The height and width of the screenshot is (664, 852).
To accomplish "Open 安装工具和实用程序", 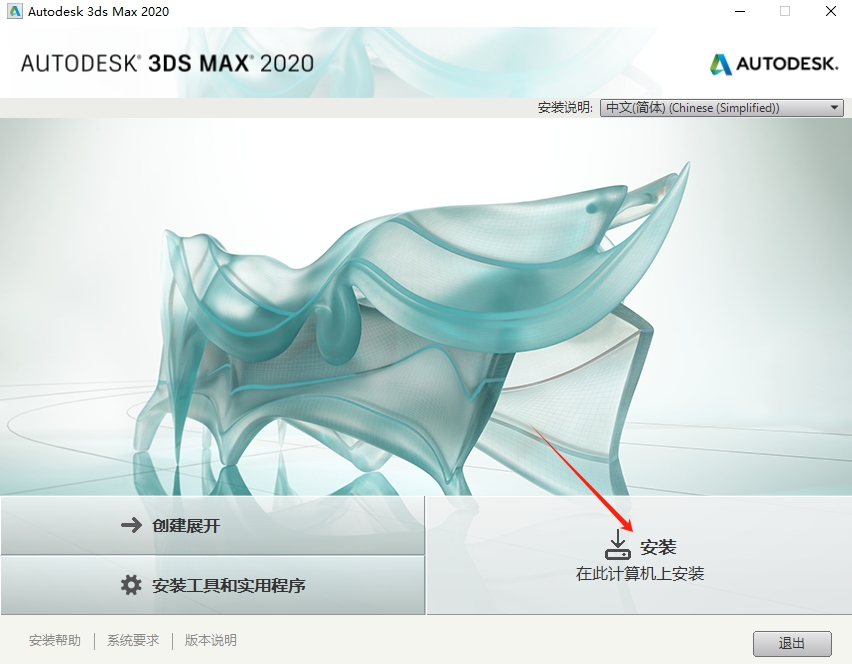I will [212, 585].
